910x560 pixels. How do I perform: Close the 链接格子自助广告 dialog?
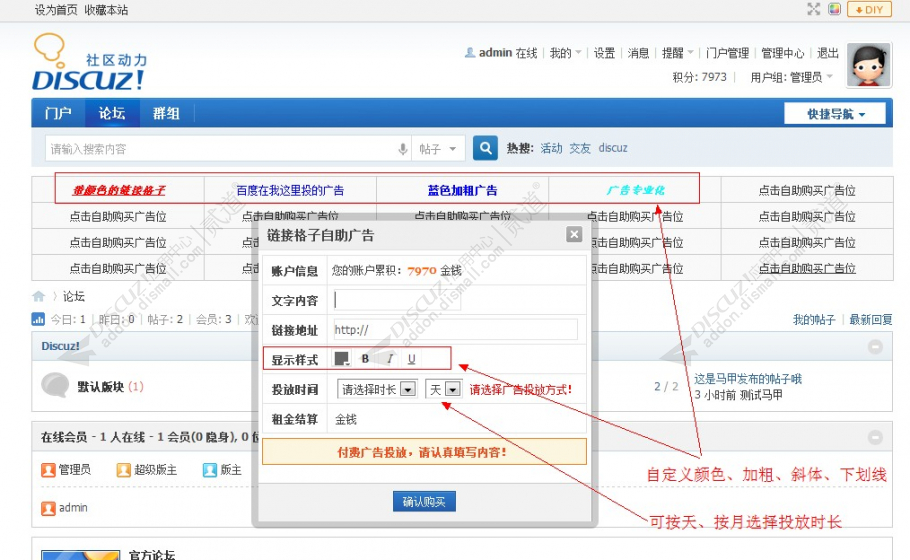point(574,234)
